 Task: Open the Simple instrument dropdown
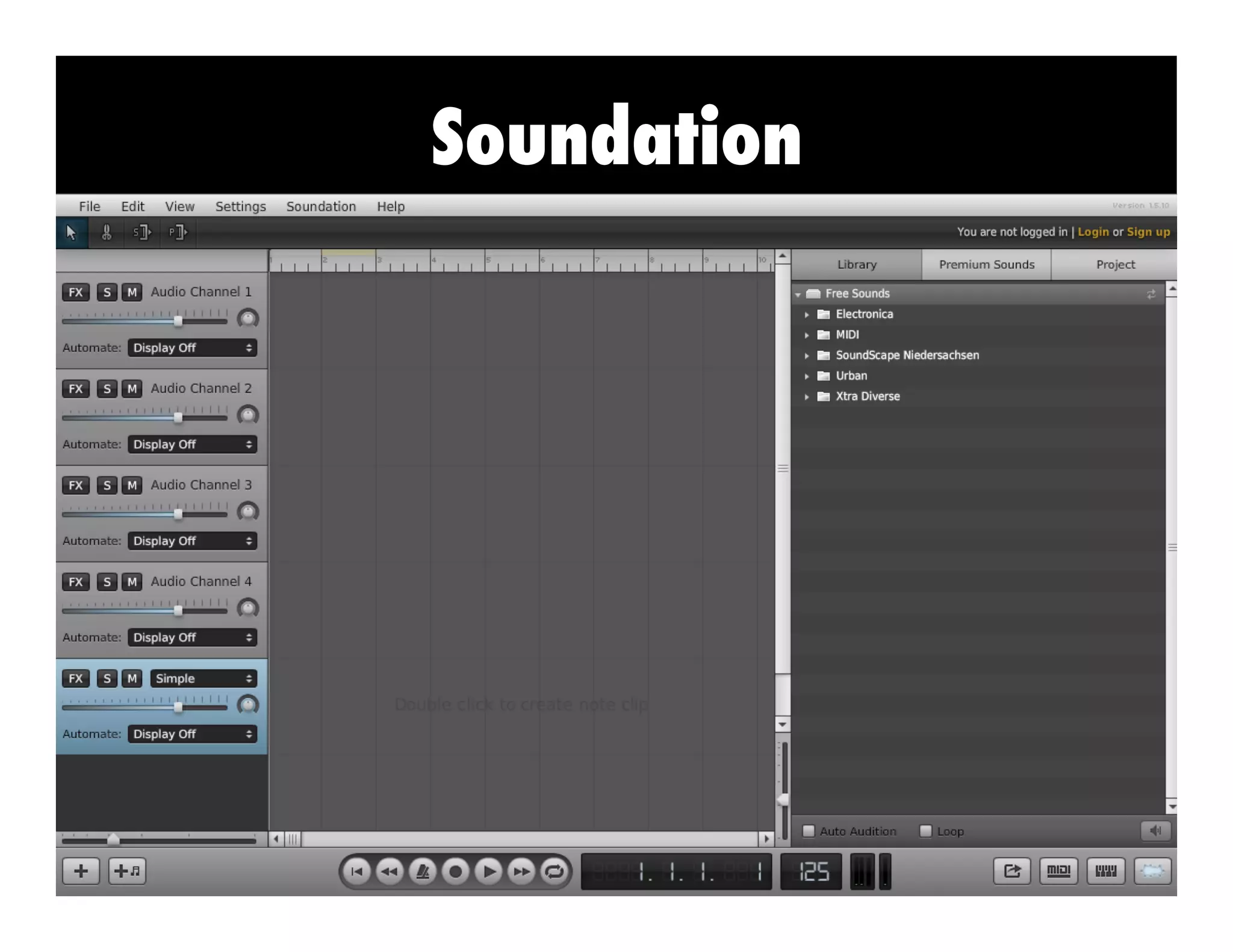click(203, 678)
